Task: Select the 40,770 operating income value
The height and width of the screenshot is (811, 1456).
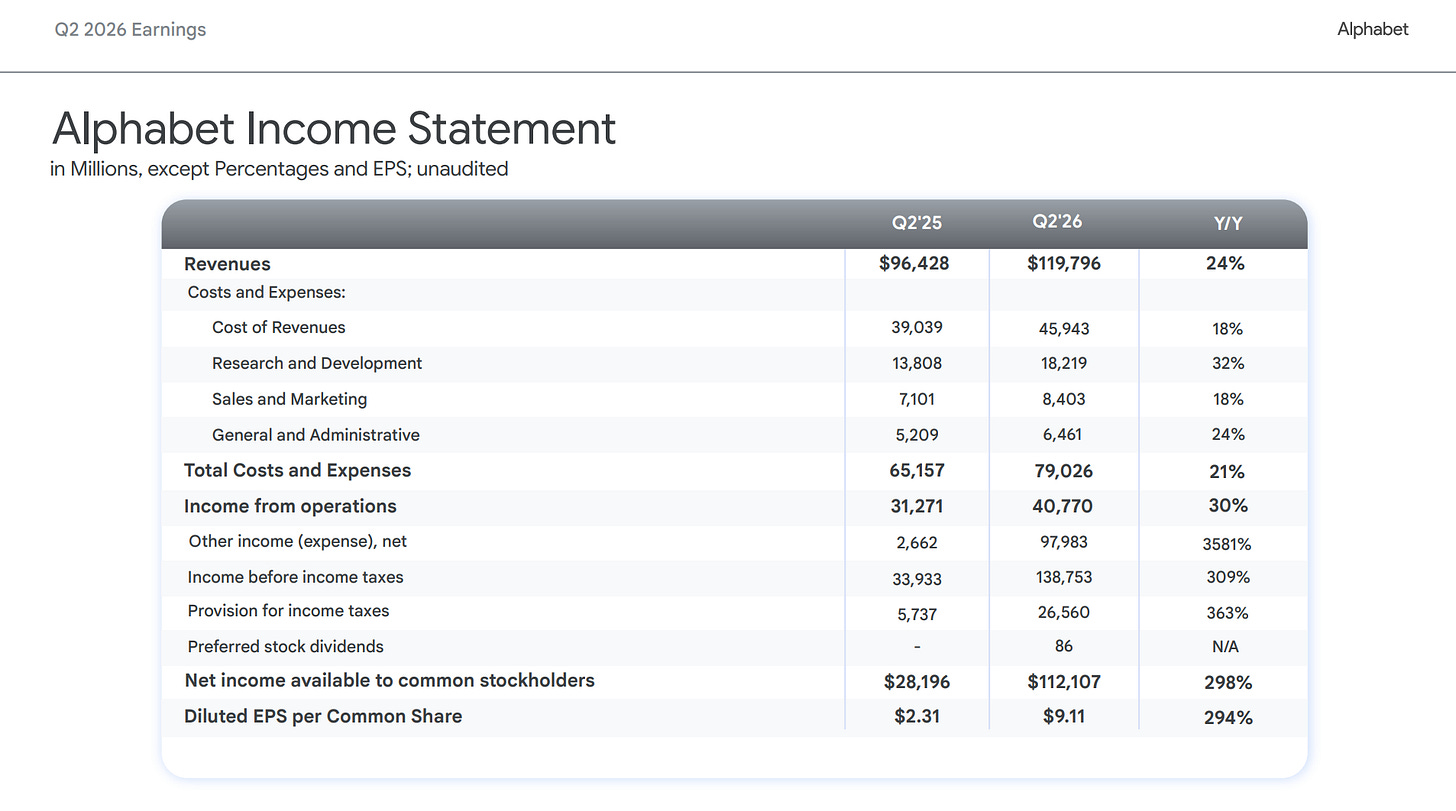Action: (1063, 507)
